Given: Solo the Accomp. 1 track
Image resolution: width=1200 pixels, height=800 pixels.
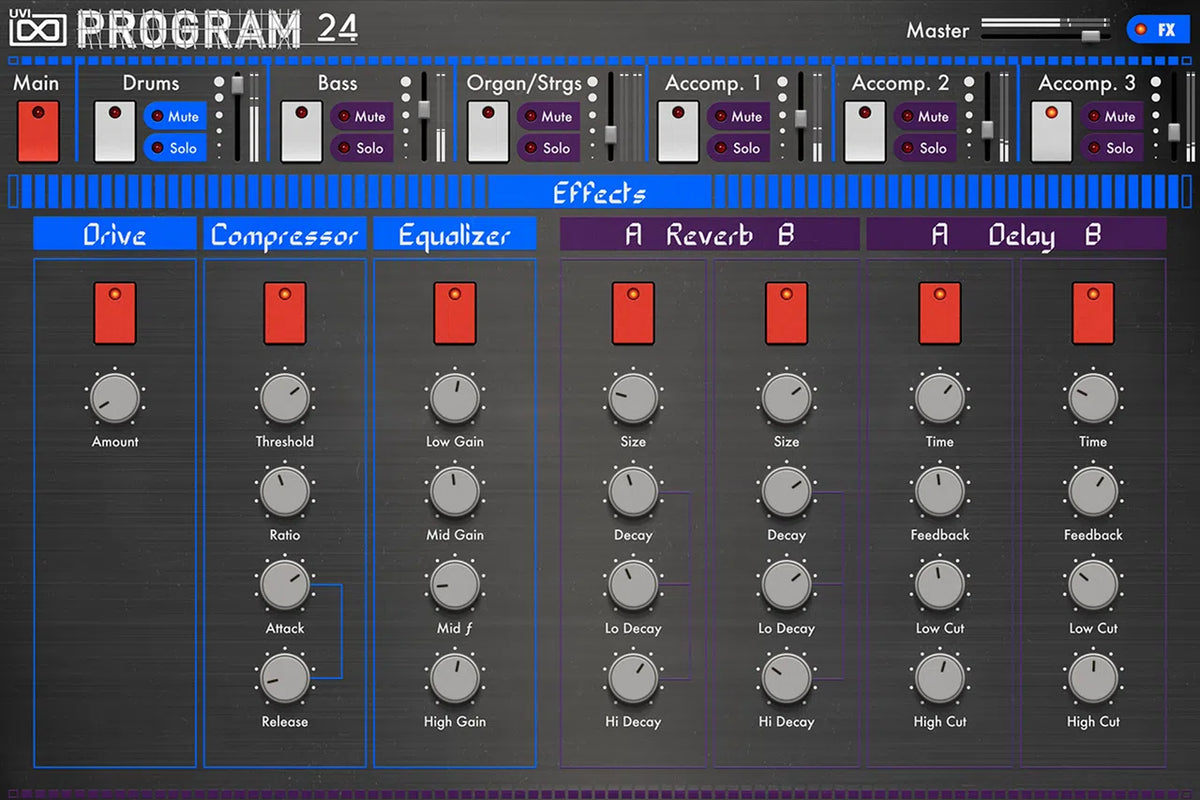Looking at the screenshot, I should (x=738, y=148).
